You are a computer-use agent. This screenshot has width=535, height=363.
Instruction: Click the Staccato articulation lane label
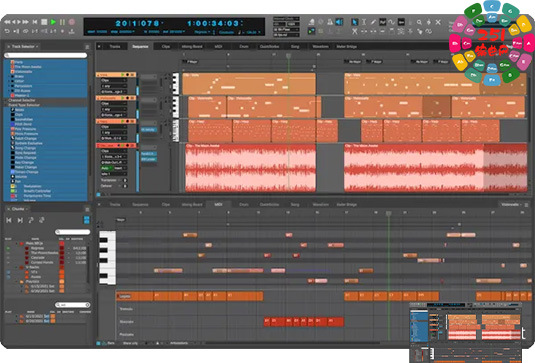127,322
